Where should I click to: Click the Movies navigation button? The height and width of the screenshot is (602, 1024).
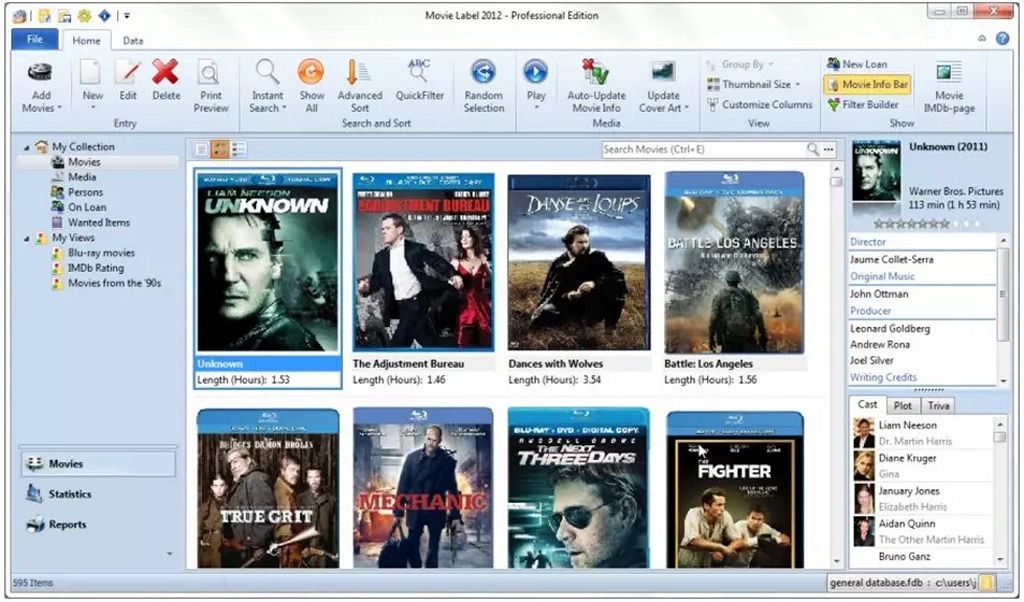[x=99, y=464]
